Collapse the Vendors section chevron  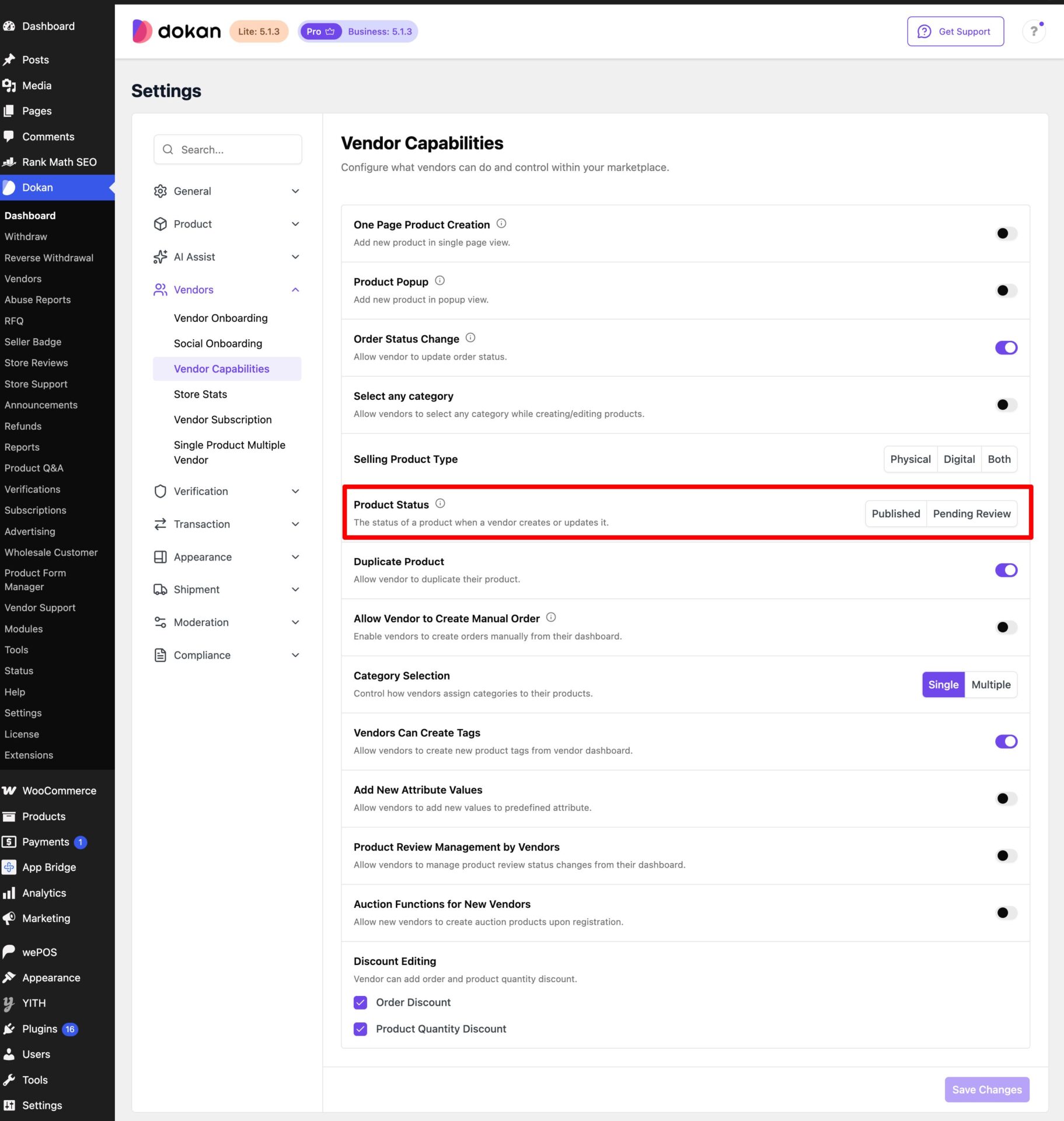295,290
